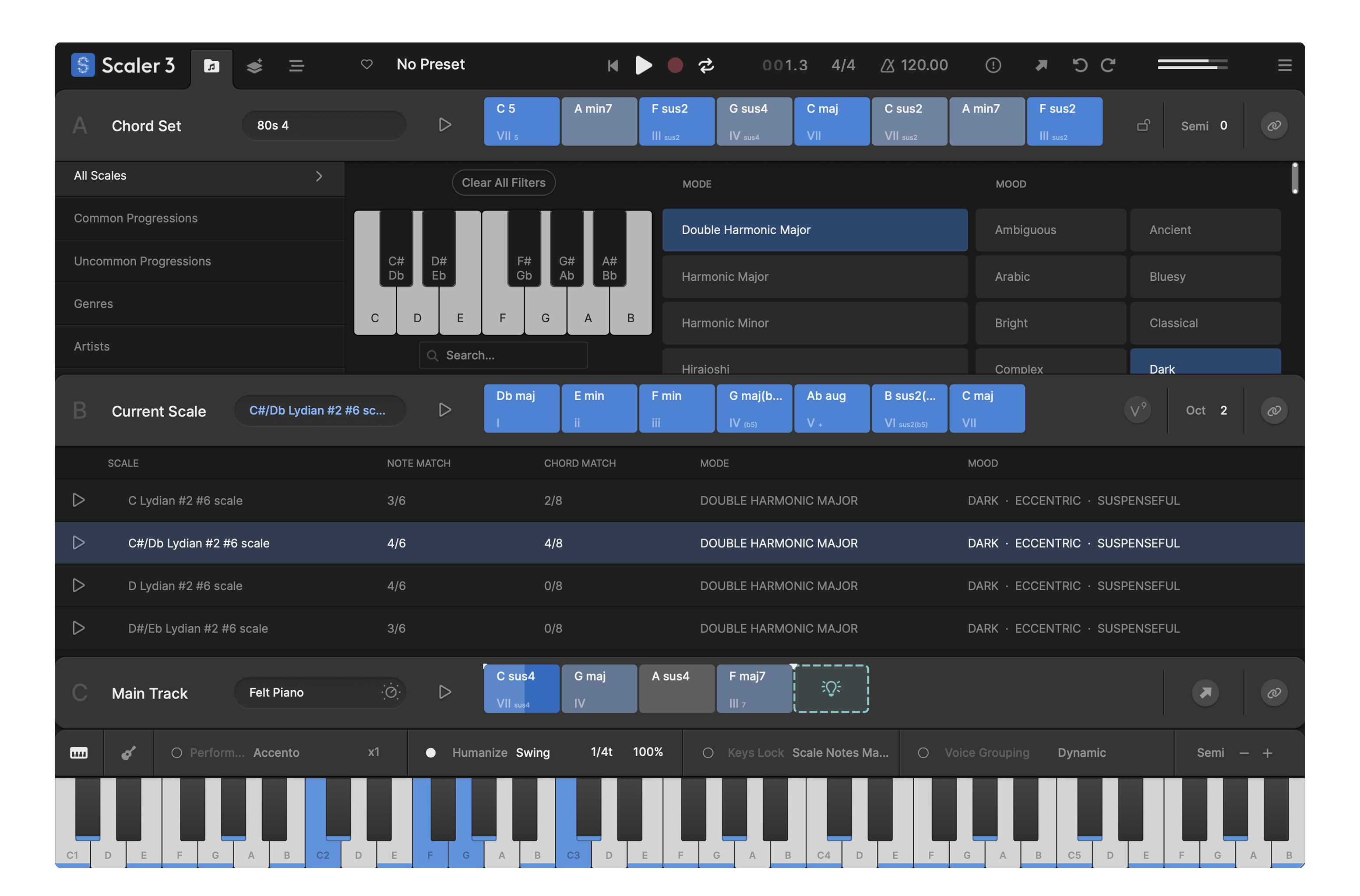The width and height of the screenshot is (1360, 896).
Task: Disable the Humanize toggle
Action: coord(431,752)
